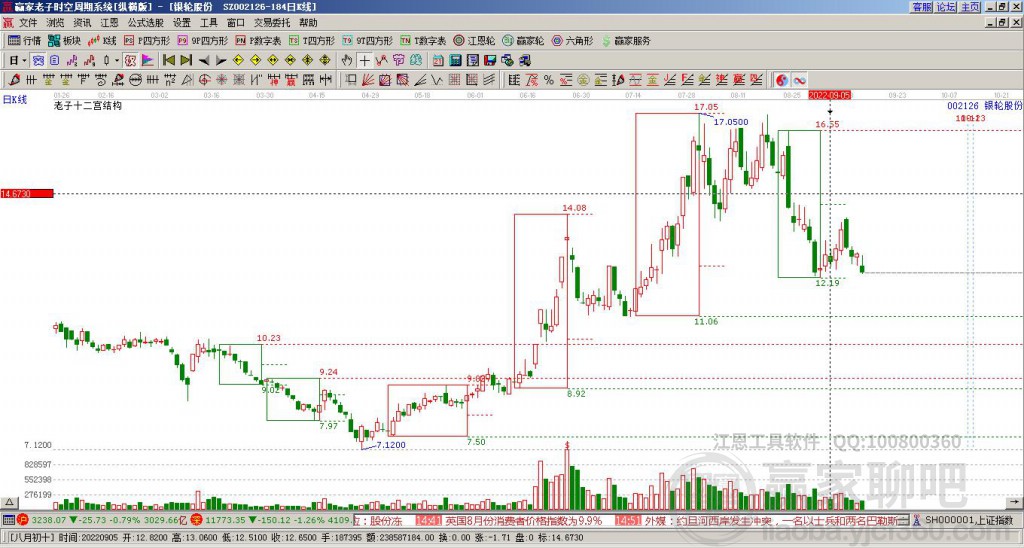Click the 日K线 label
The image size is (1024, 548).
click(14, 99)
